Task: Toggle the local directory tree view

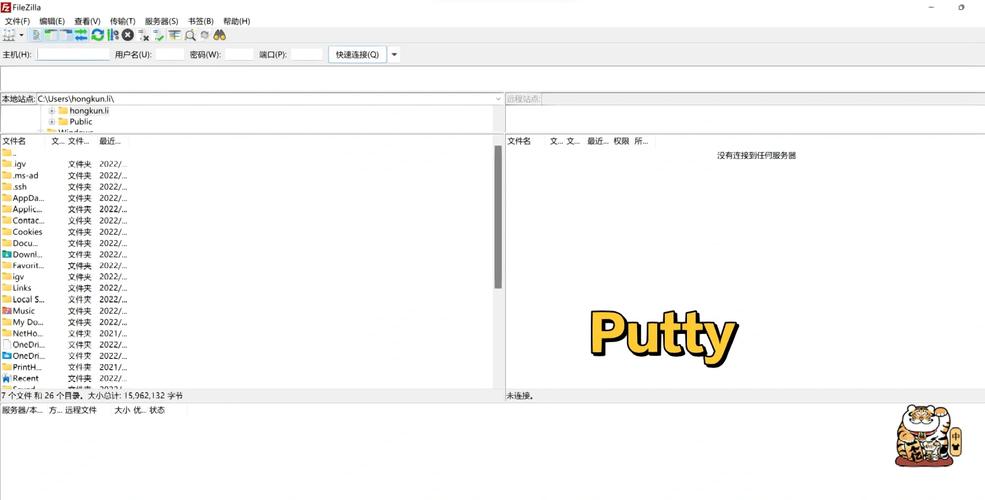Action: [51, 35]
